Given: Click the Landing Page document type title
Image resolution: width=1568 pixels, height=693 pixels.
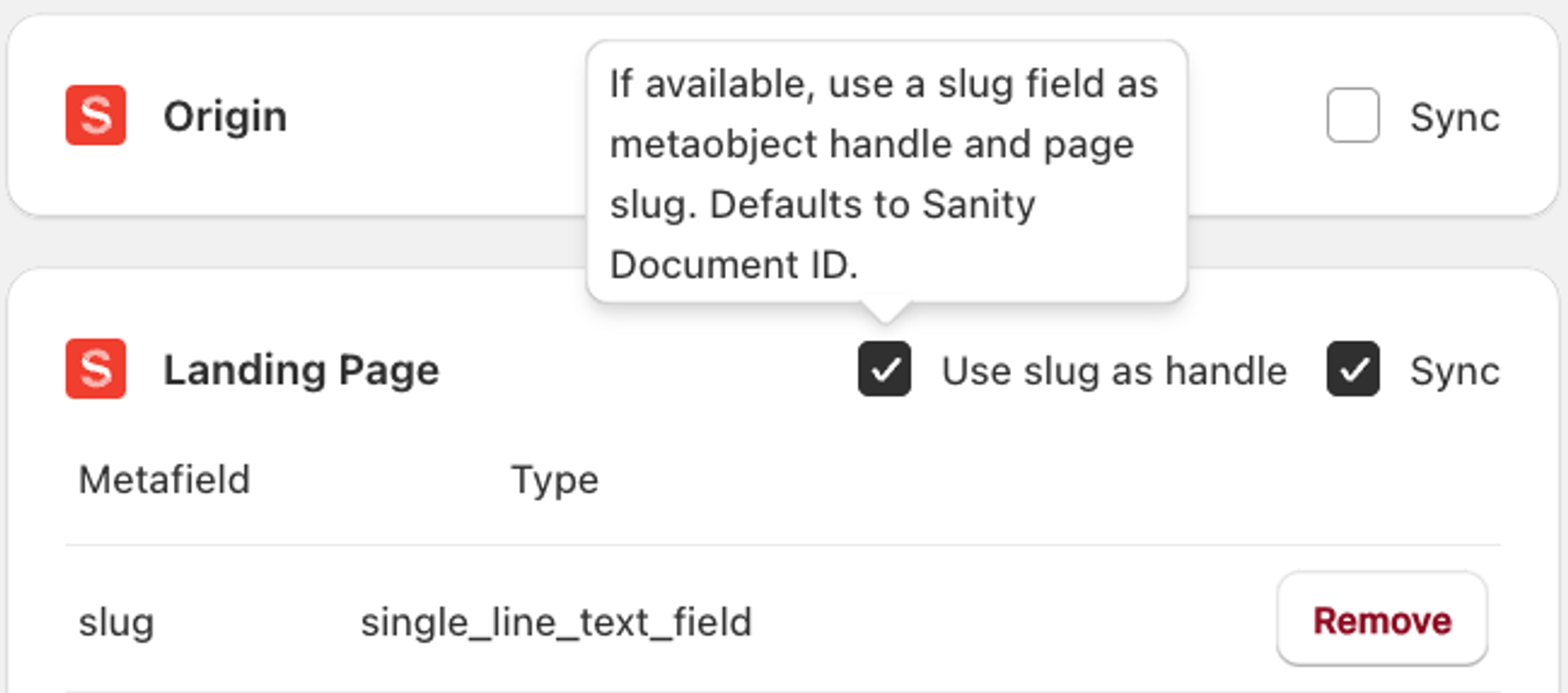Looking at the screenshot, I should [x=301, y=370].
